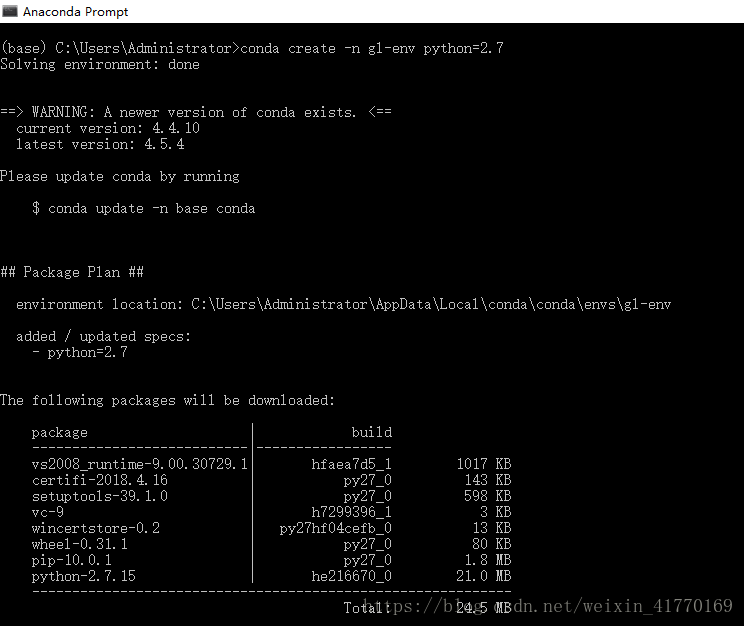This screenshot has height=626, width=744.
Task: Click the 'Anaconda Prompt' title text
Action: pos(75,12)
